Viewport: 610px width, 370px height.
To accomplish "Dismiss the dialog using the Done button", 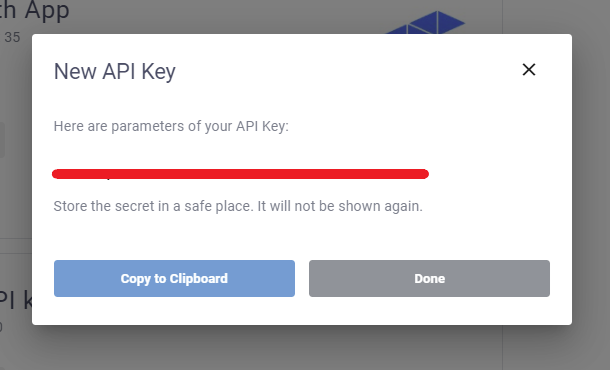I will tap(429, 279).
